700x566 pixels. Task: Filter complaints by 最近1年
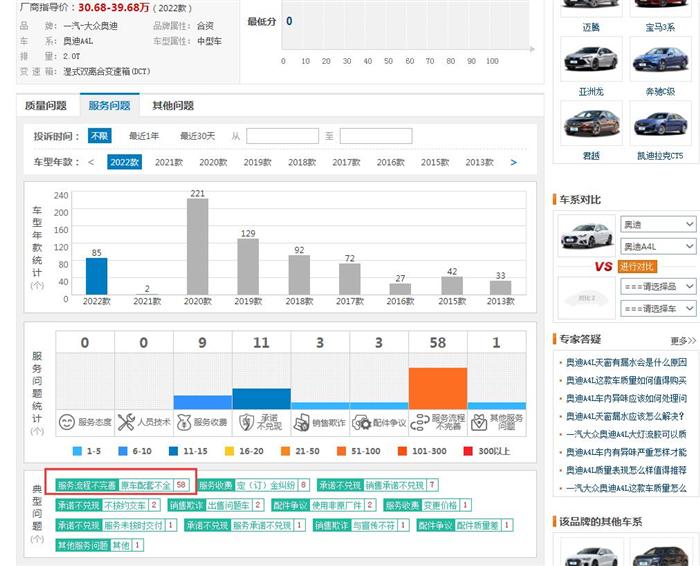144,136
